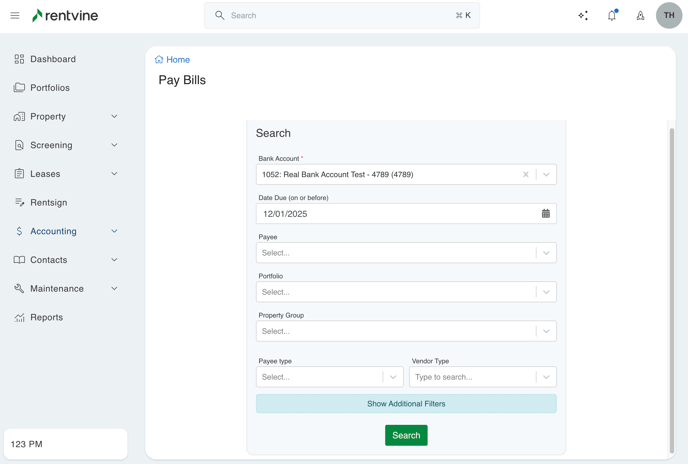688x464 pixels.
Task: Open the calendar date picker icon
Action: [546, 214]
